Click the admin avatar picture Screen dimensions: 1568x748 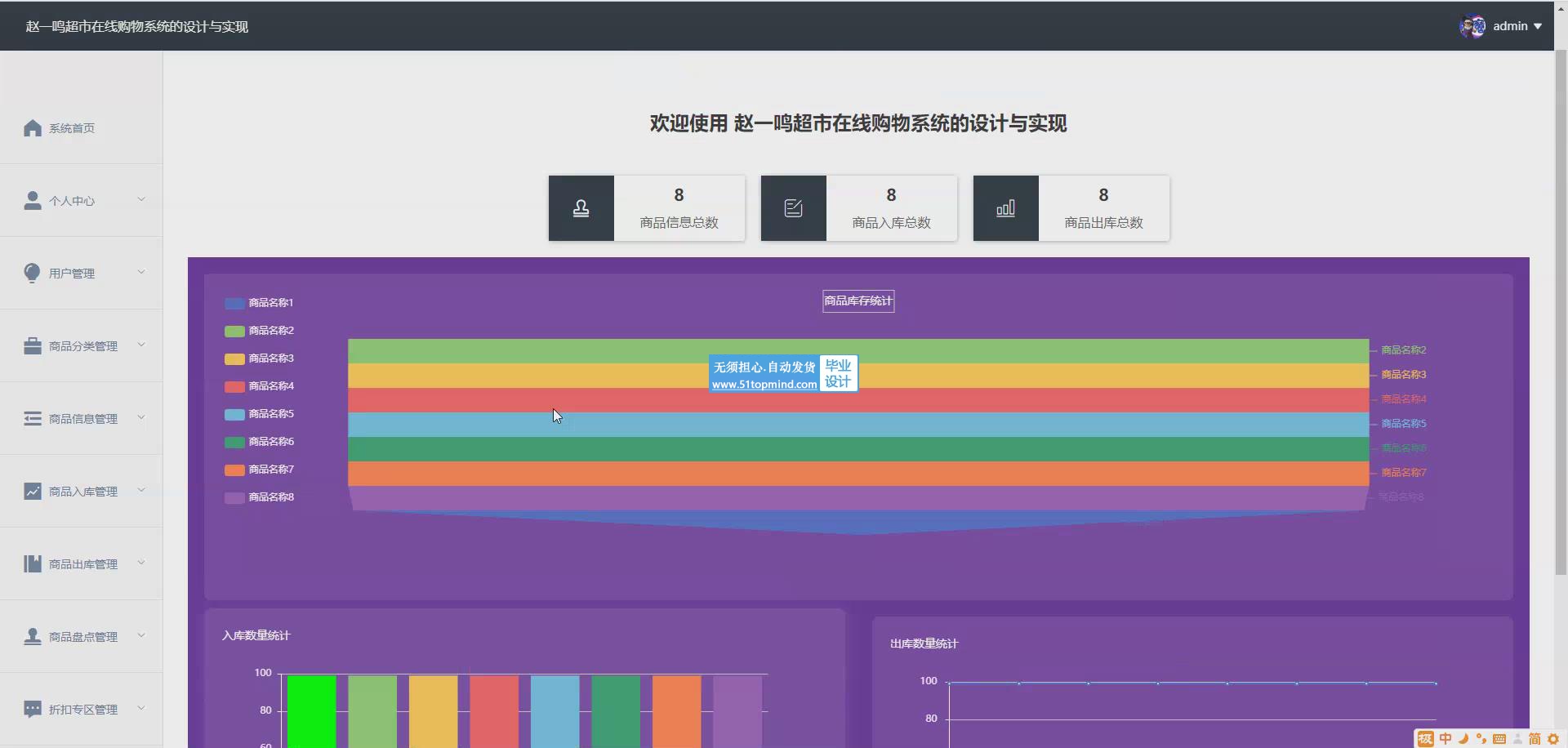[x=1472, y=26]
